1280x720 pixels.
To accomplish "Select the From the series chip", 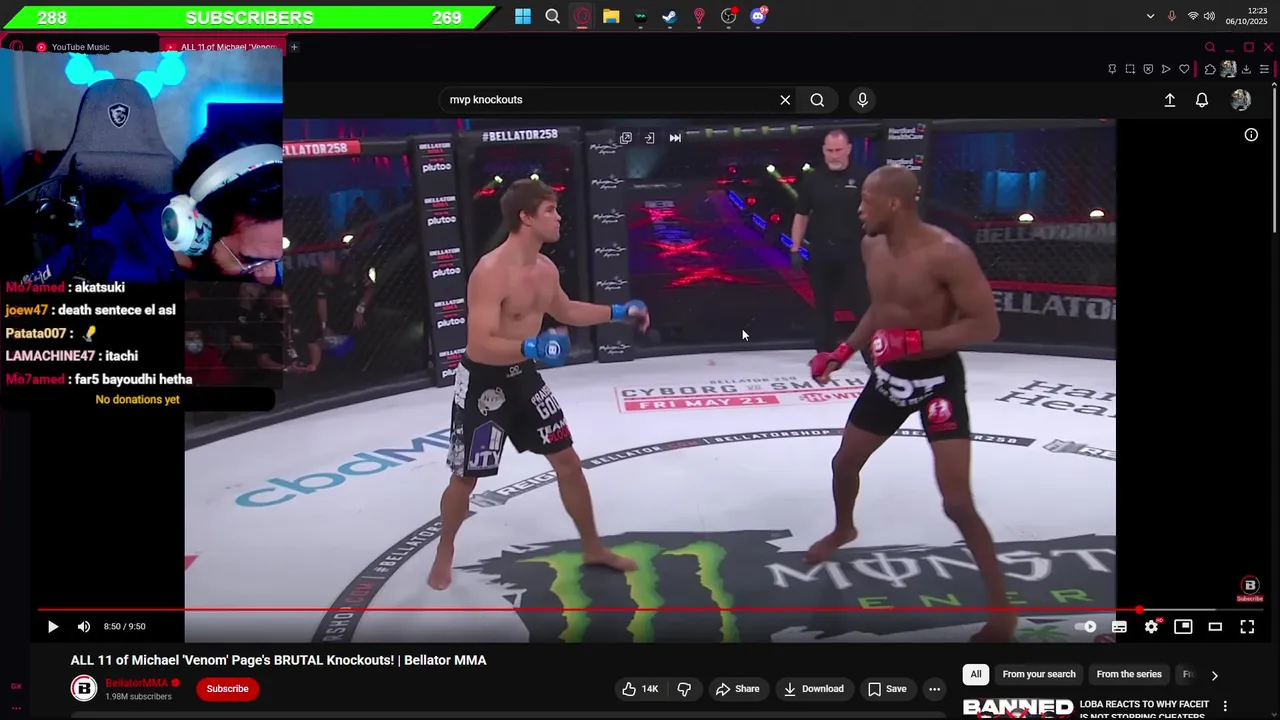I will (x=1129, y=674).
